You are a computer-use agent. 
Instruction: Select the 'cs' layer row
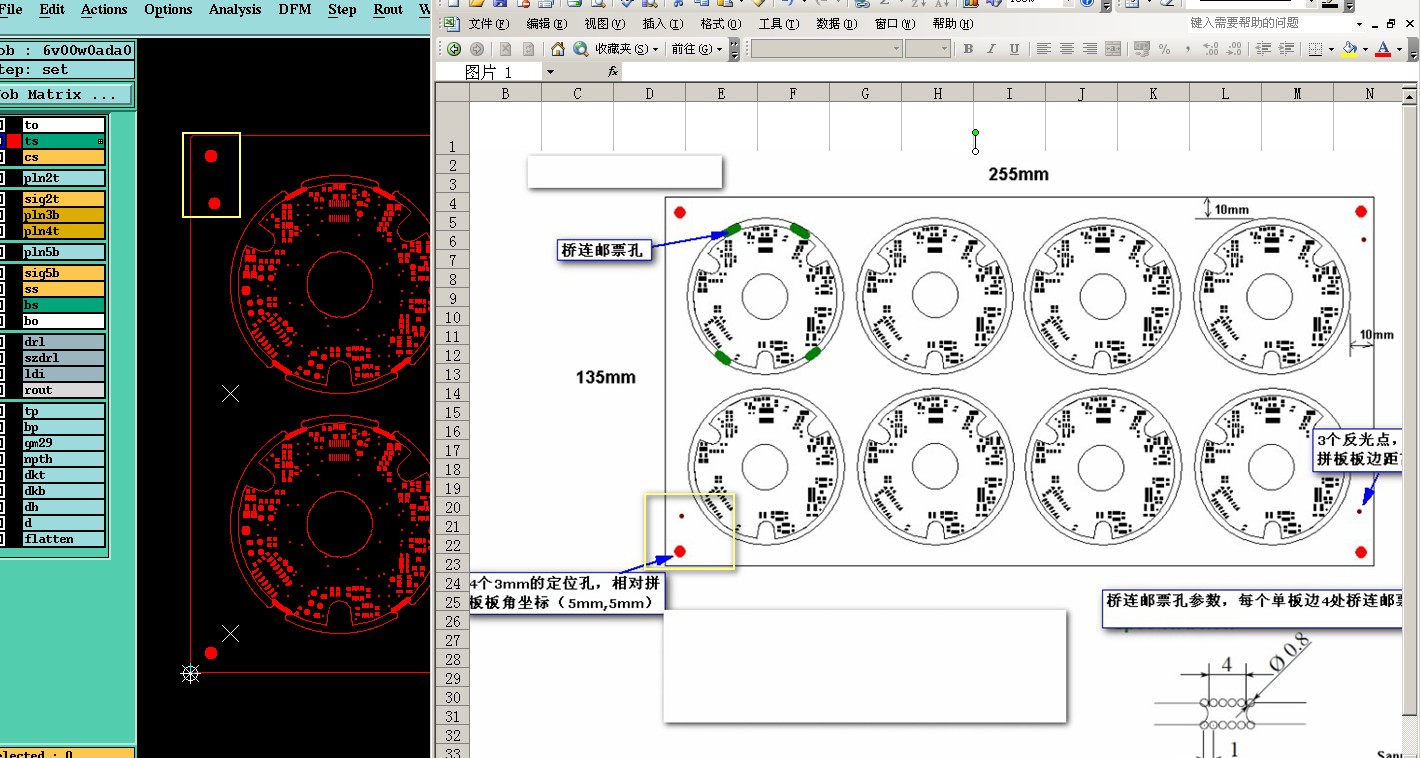coord(64,157)
